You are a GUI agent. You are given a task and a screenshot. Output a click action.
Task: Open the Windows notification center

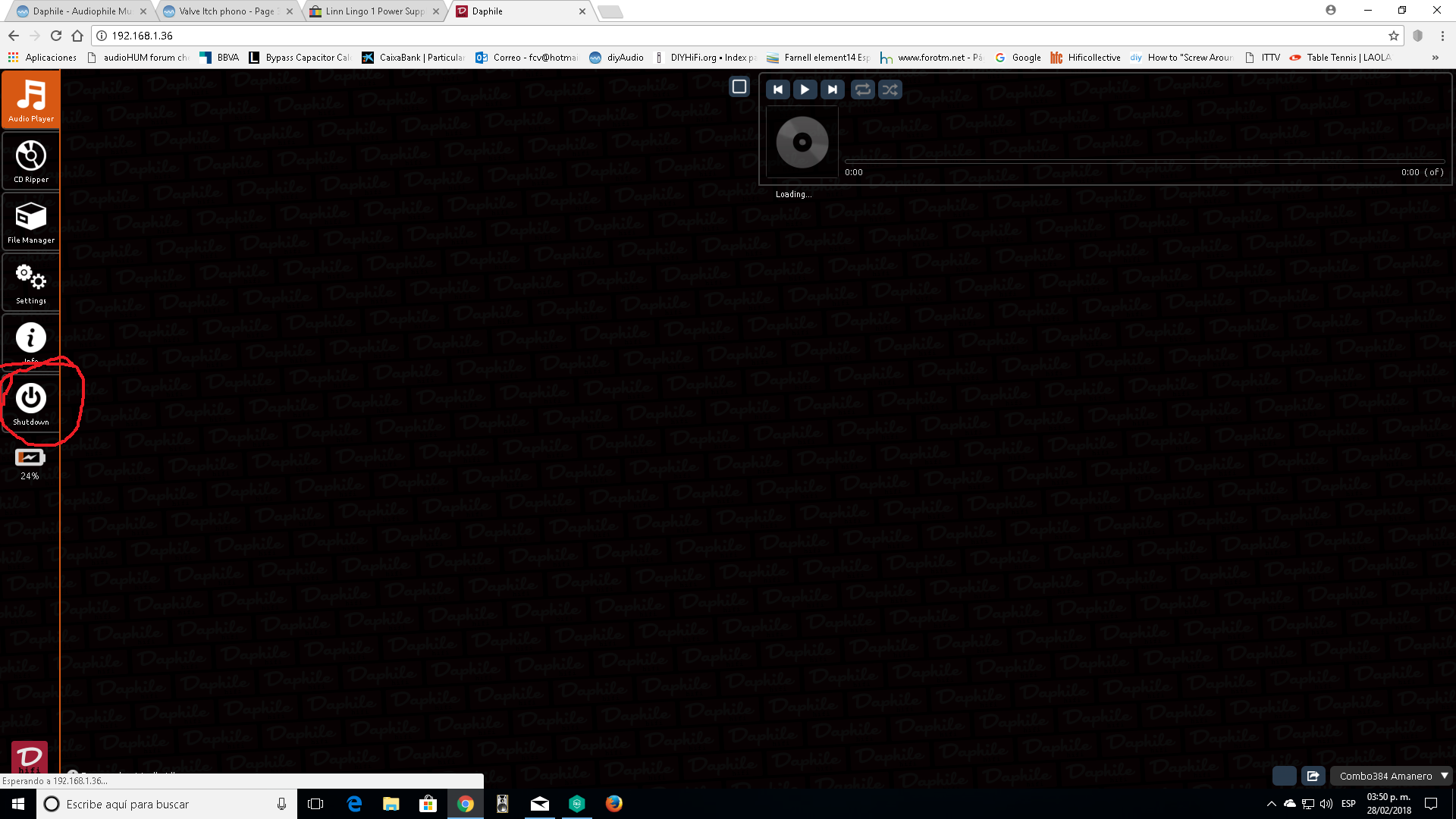(1432, 804)
